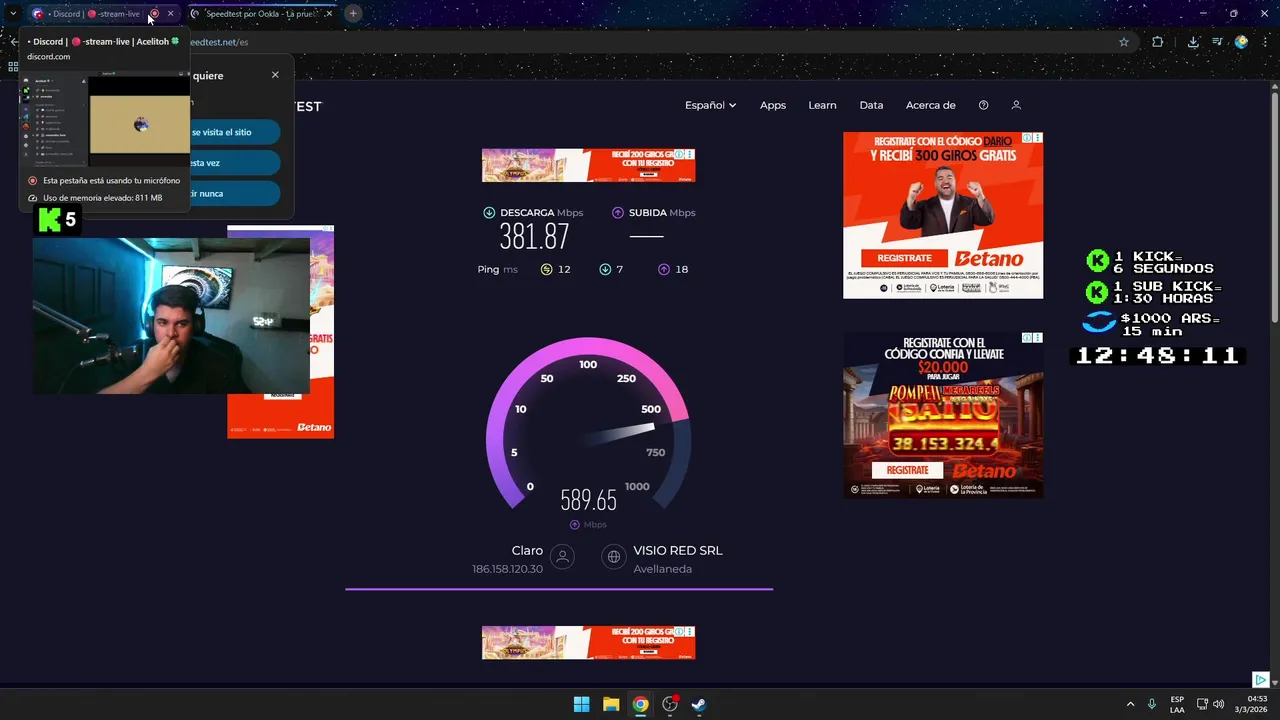Click the 186.158.120.30 IP address
The image size is (1280, 720).
tap(507, 569)
